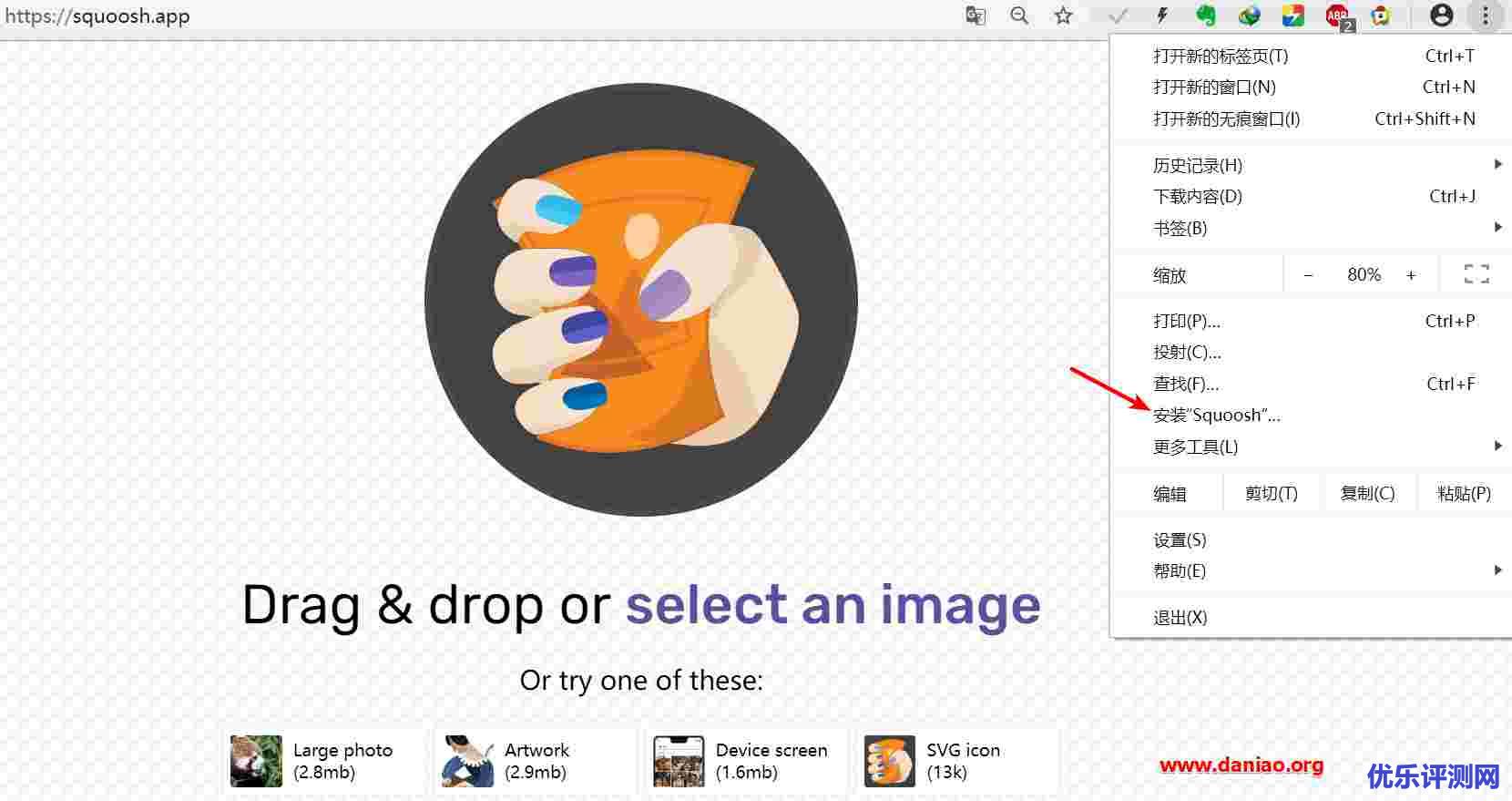Viewport: 1512px width, 801px height.
Task: Expand the 书签 (Bookmarks) submenu
Action: [x=1311, y=228]
